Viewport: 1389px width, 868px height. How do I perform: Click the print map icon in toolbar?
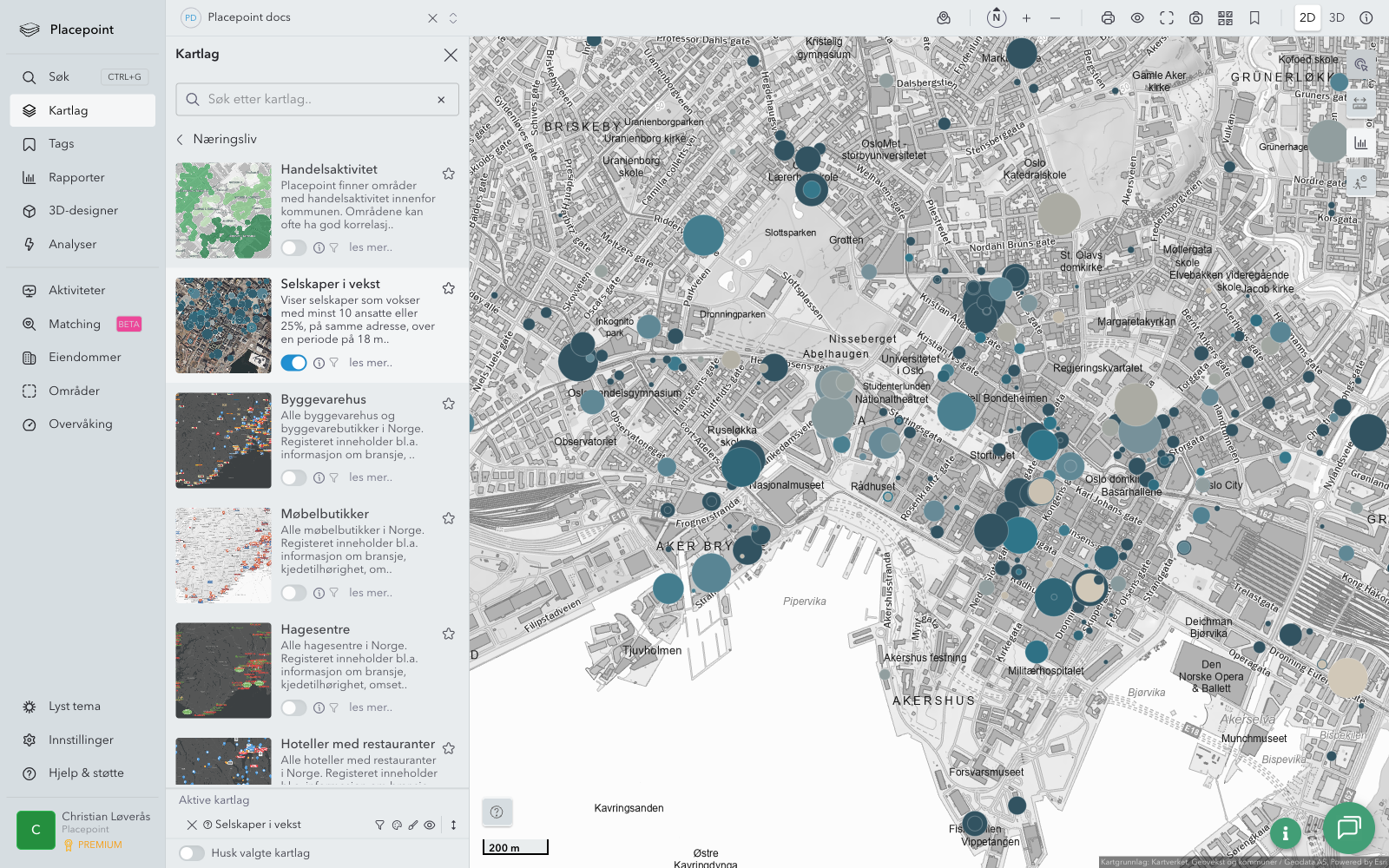click(x=1108, y=18)
